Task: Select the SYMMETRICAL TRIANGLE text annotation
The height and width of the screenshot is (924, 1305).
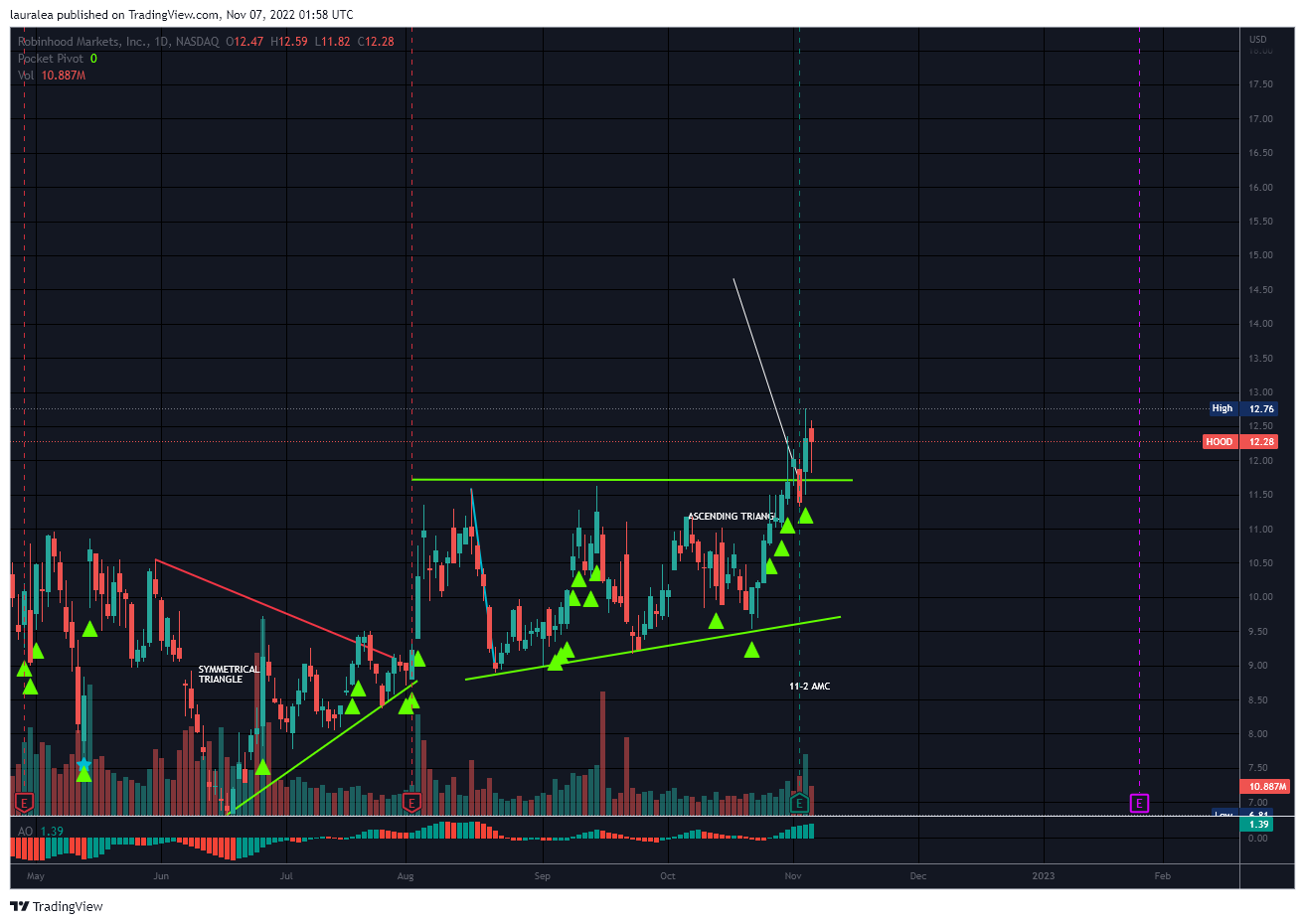Action: click(x=228, y=674)
